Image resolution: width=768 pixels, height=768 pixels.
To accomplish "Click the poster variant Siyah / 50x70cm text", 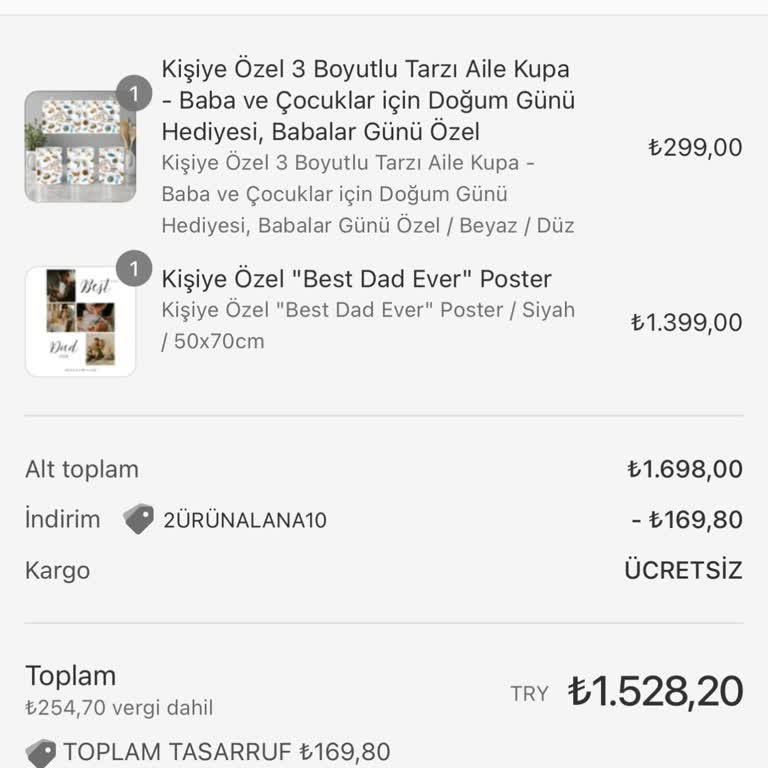I will 368,325.
